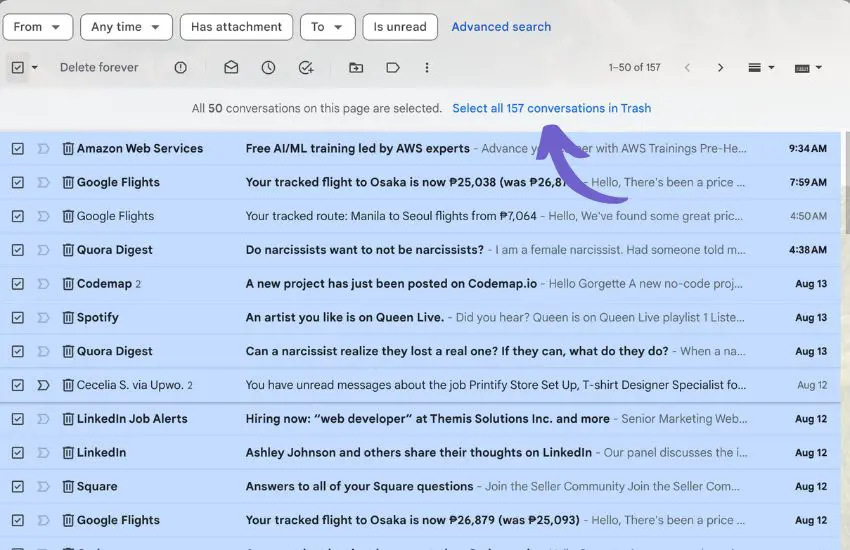850x550 pixels.
Task: Toggle importance marker on Quora Digest 4:38 AM email
Action: coord(43,250)
